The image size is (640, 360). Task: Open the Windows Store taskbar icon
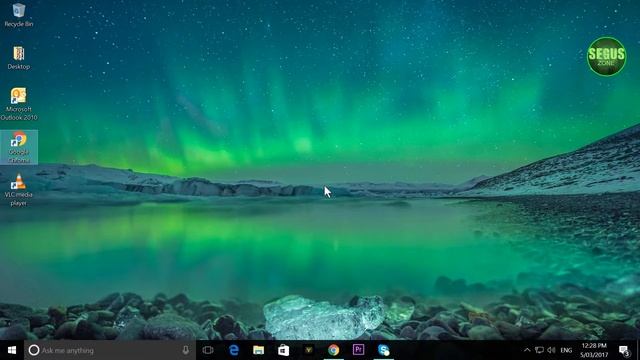[x=283, y=350]
